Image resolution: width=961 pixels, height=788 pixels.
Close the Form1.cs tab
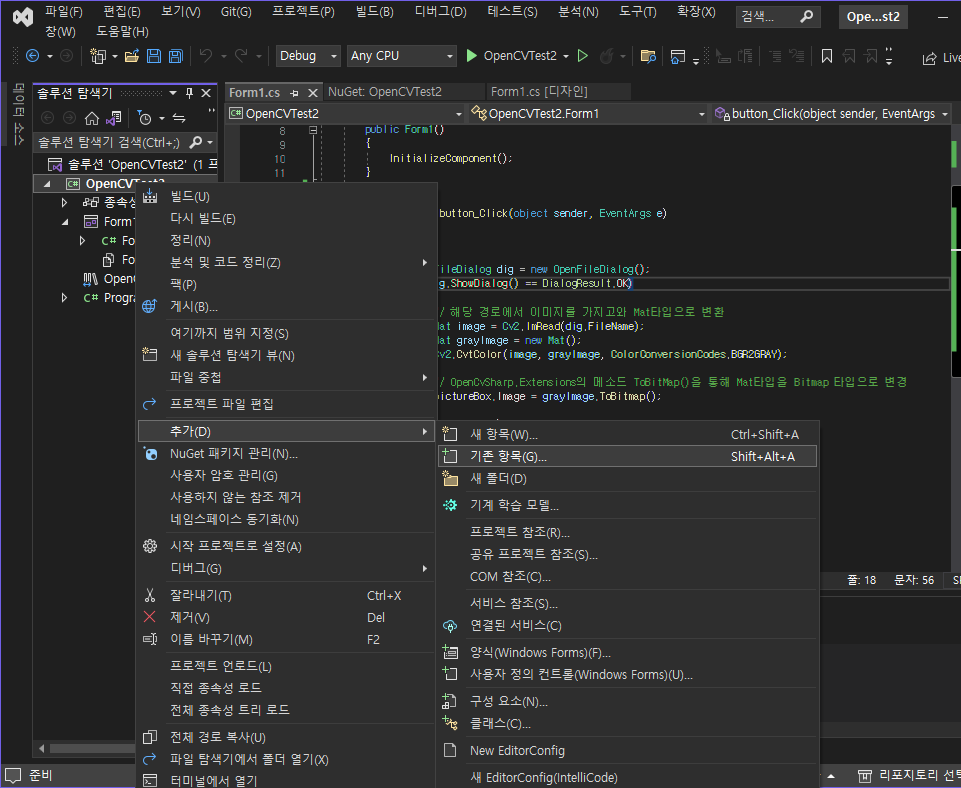coord(313,93)
